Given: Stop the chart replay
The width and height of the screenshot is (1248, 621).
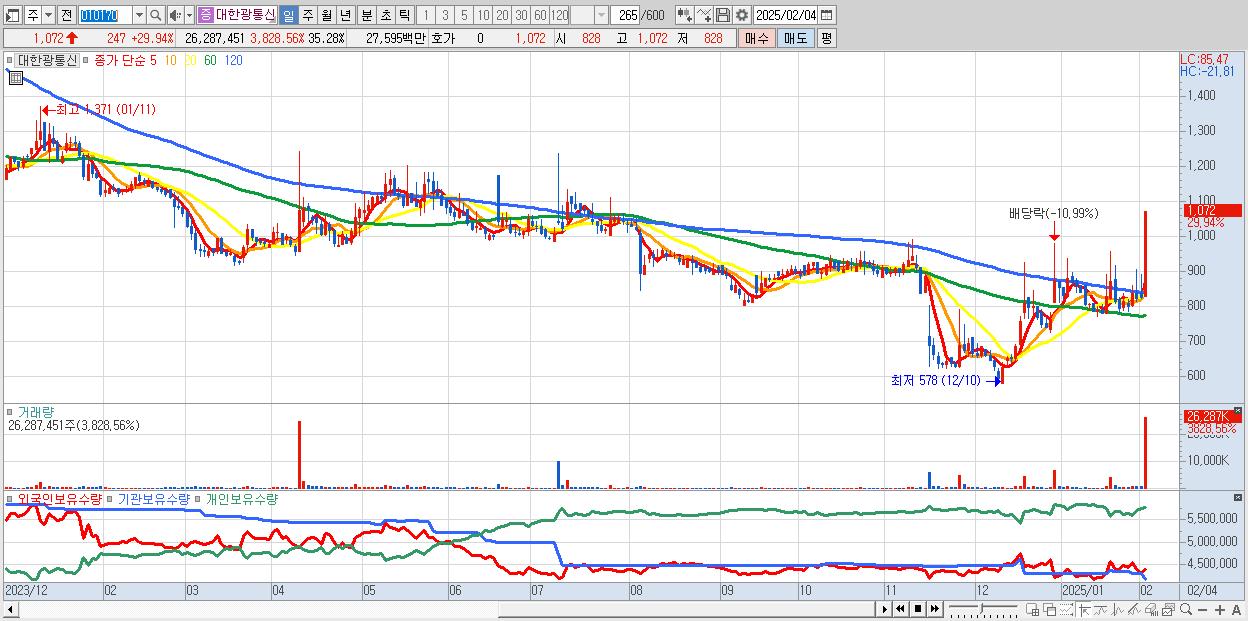Looking at the screenshot, I should (x=918, y=609).
